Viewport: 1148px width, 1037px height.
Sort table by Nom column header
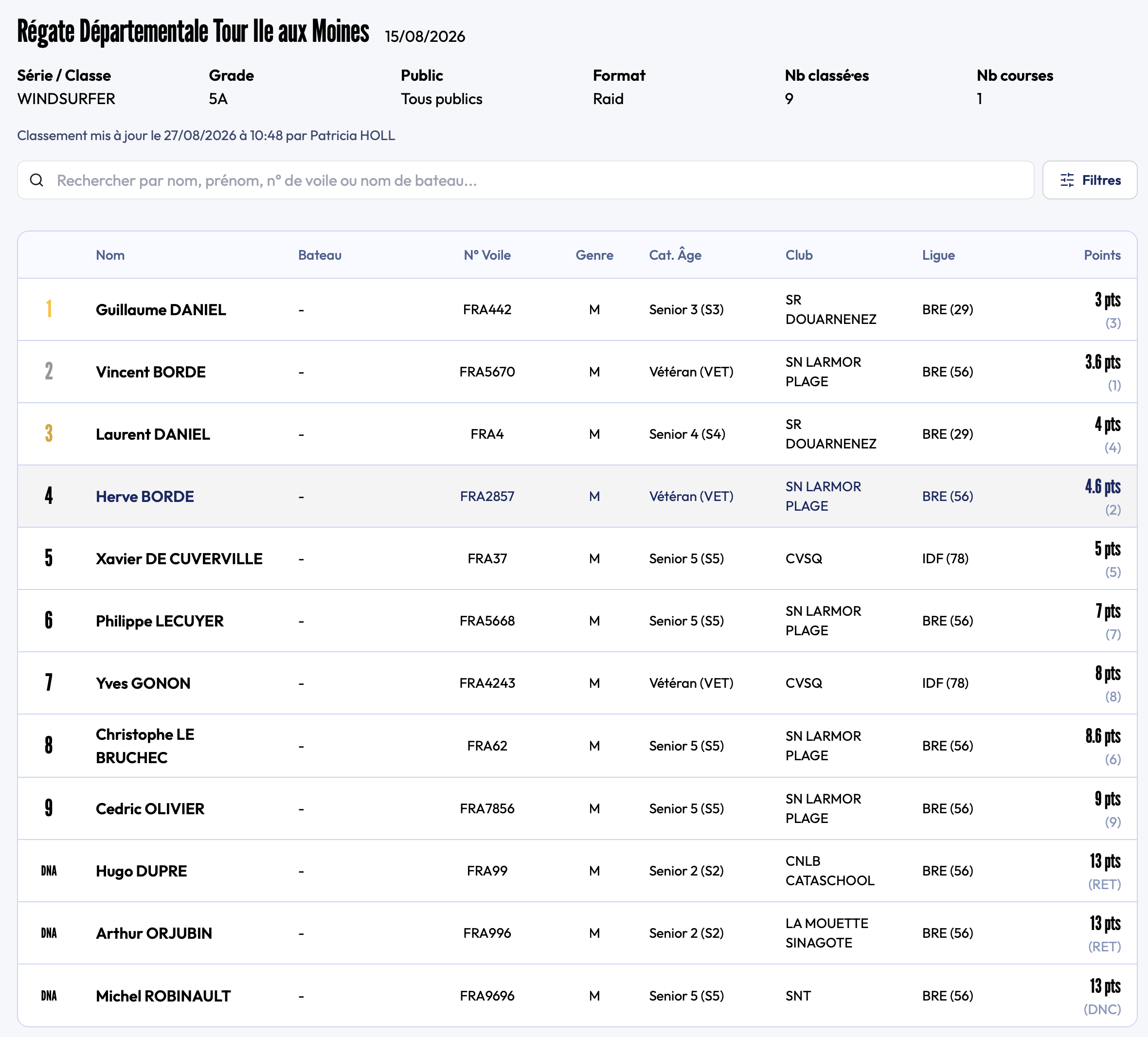coord(110,255)
